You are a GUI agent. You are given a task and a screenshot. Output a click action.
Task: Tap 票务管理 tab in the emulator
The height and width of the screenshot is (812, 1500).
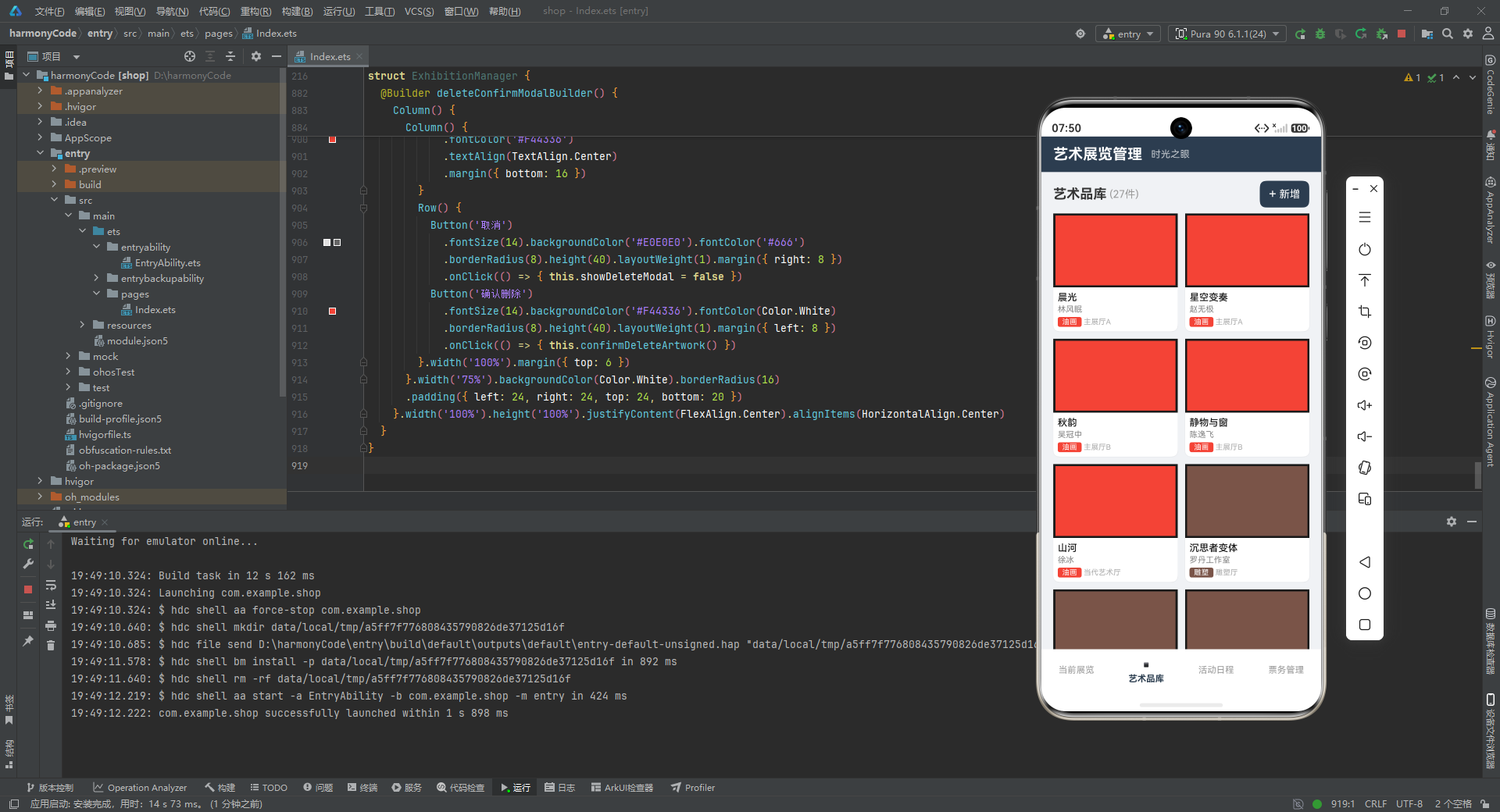pos(1286,670)
